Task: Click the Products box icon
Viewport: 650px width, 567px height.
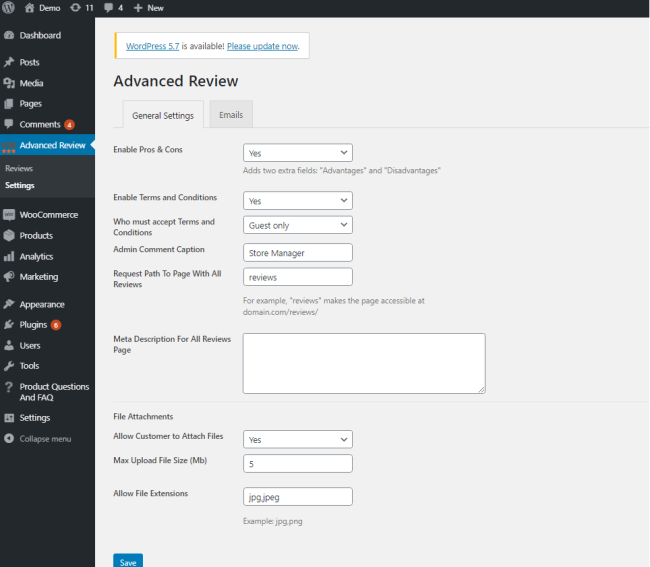Action: pyautogui.click(x=9, y=235)
